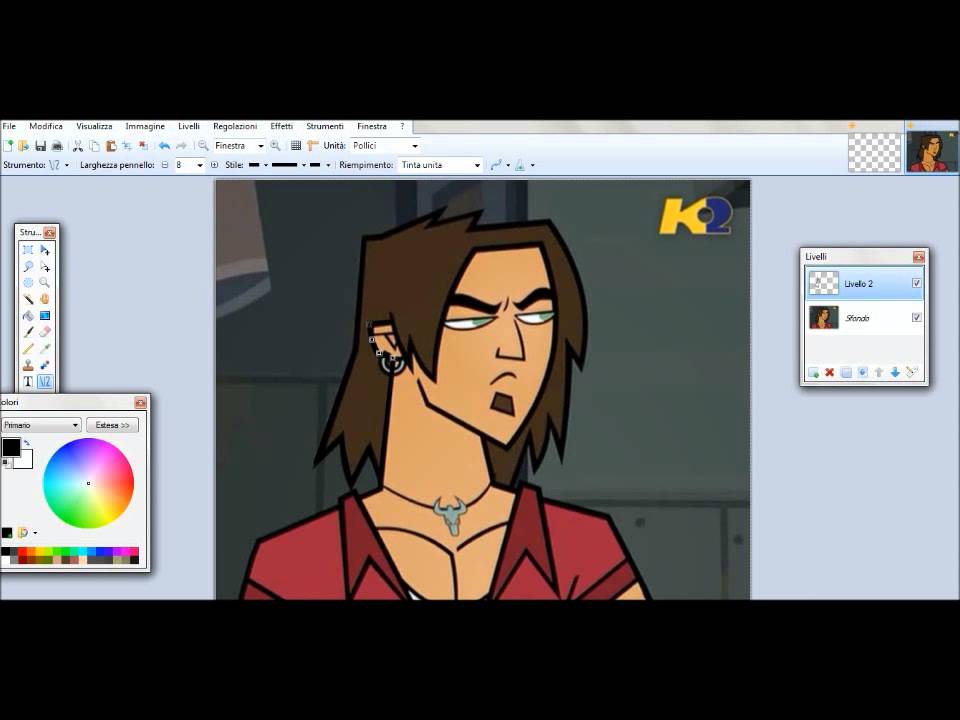This screenshot has width=960, height=720.
Task: Click the Crop to selection icon
Action: click(127, 146)
